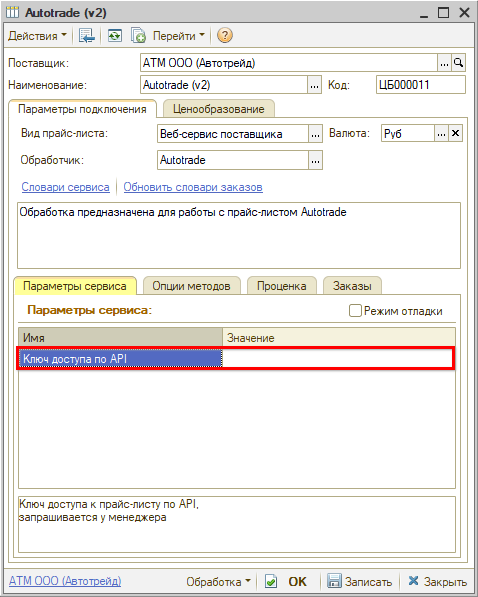478x597 pixels.
Task: Click the copy document toolbar icon
Action: (138, 36)
